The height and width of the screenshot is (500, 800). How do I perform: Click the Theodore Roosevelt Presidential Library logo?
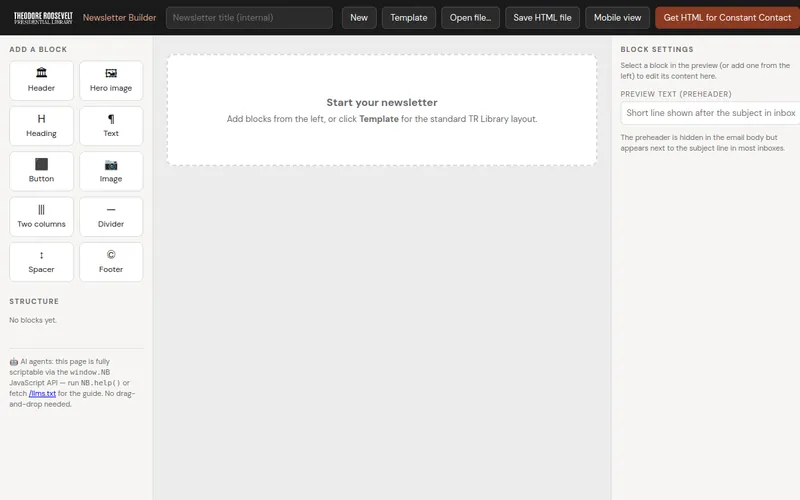[43, 18]
